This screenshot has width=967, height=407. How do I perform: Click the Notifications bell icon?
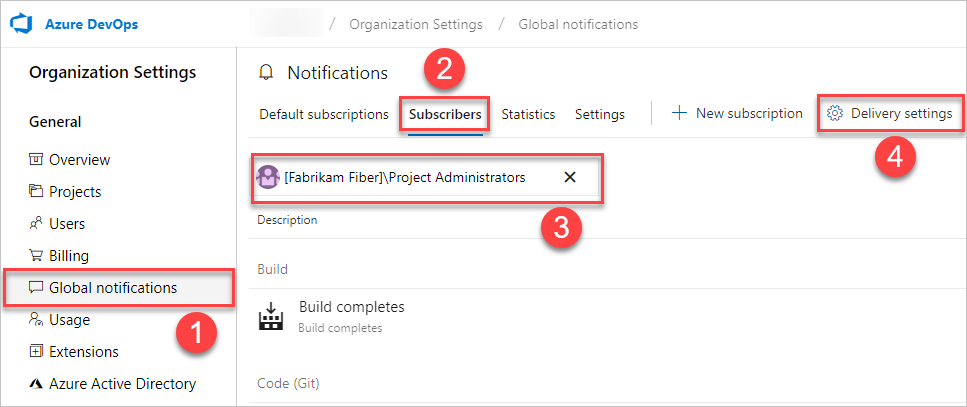tap(266, 73)
